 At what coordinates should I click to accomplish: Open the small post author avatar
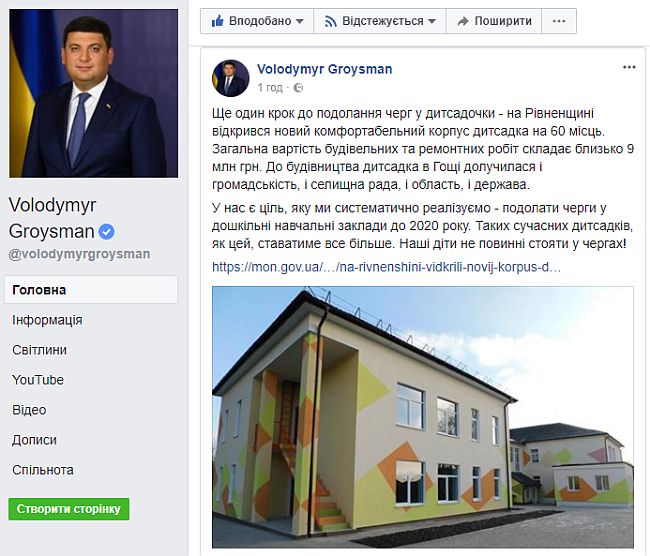point(230,78)
